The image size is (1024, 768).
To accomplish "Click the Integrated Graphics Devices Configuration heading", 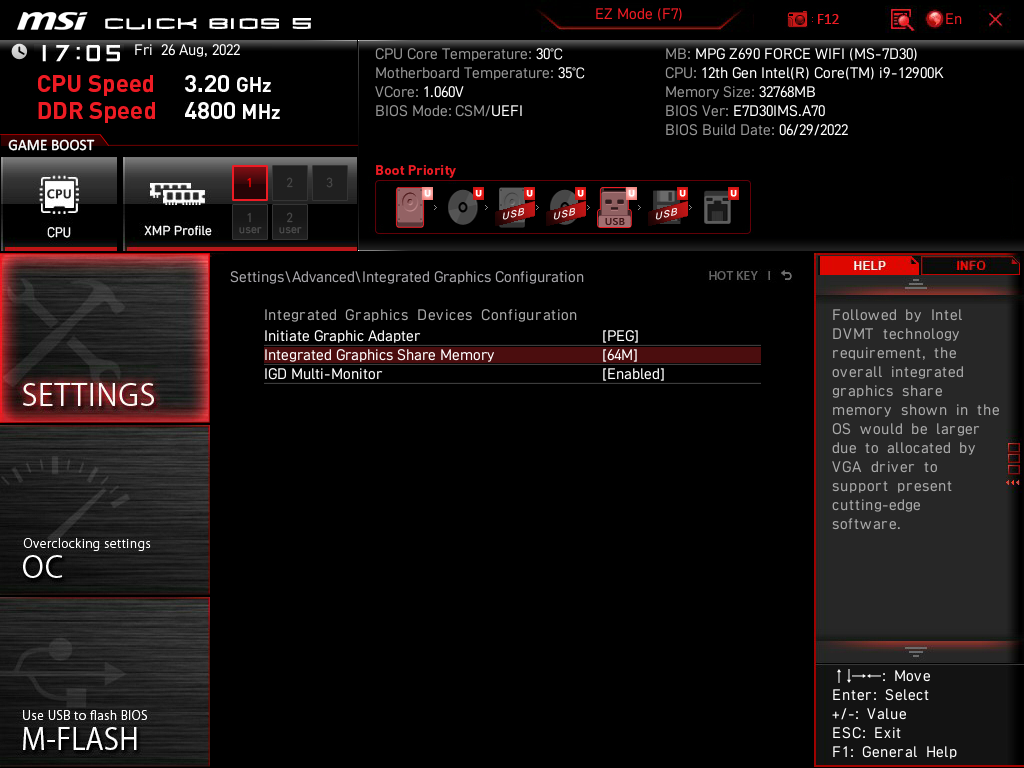I will pos(420,315).
